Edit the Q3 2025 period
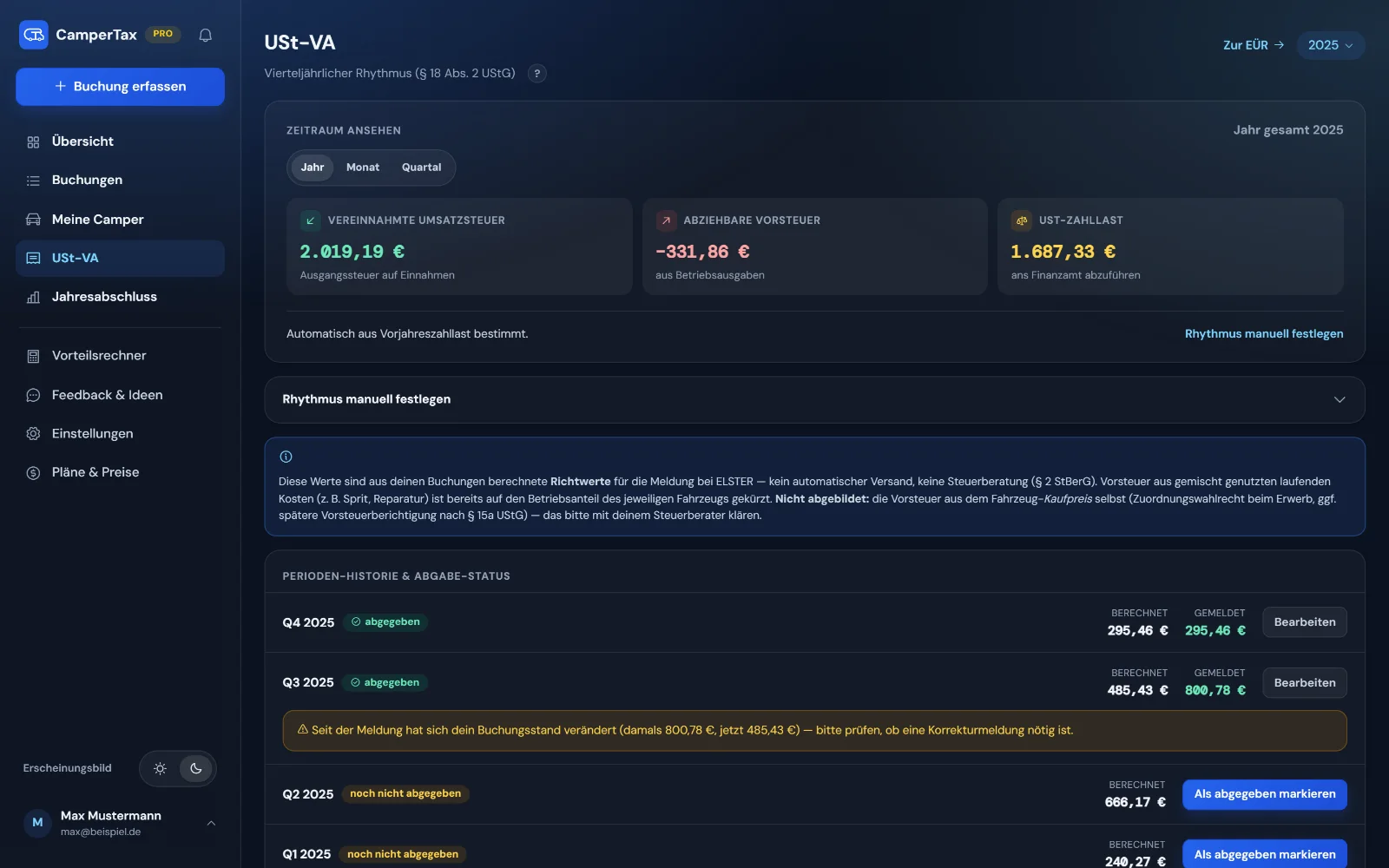This screenshot has width=1389, height=868. (1305, 683)
